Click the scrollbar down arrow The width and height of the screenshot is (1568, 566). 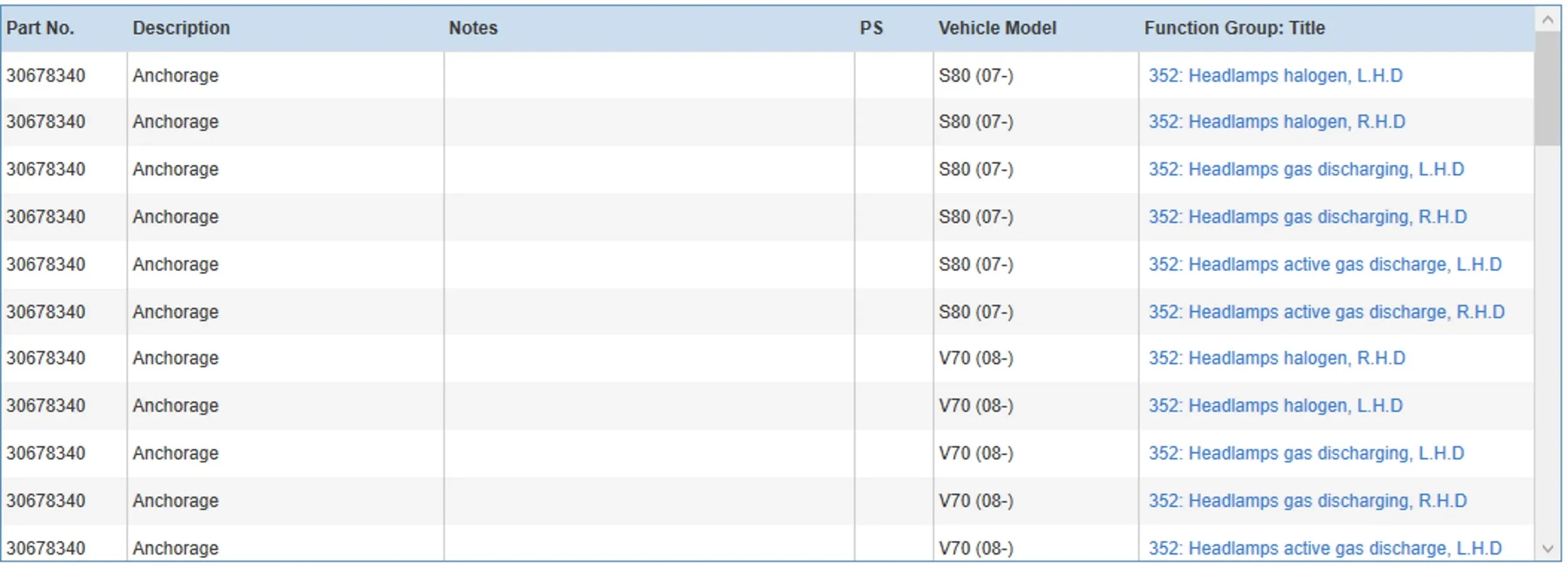[1547, 548]
